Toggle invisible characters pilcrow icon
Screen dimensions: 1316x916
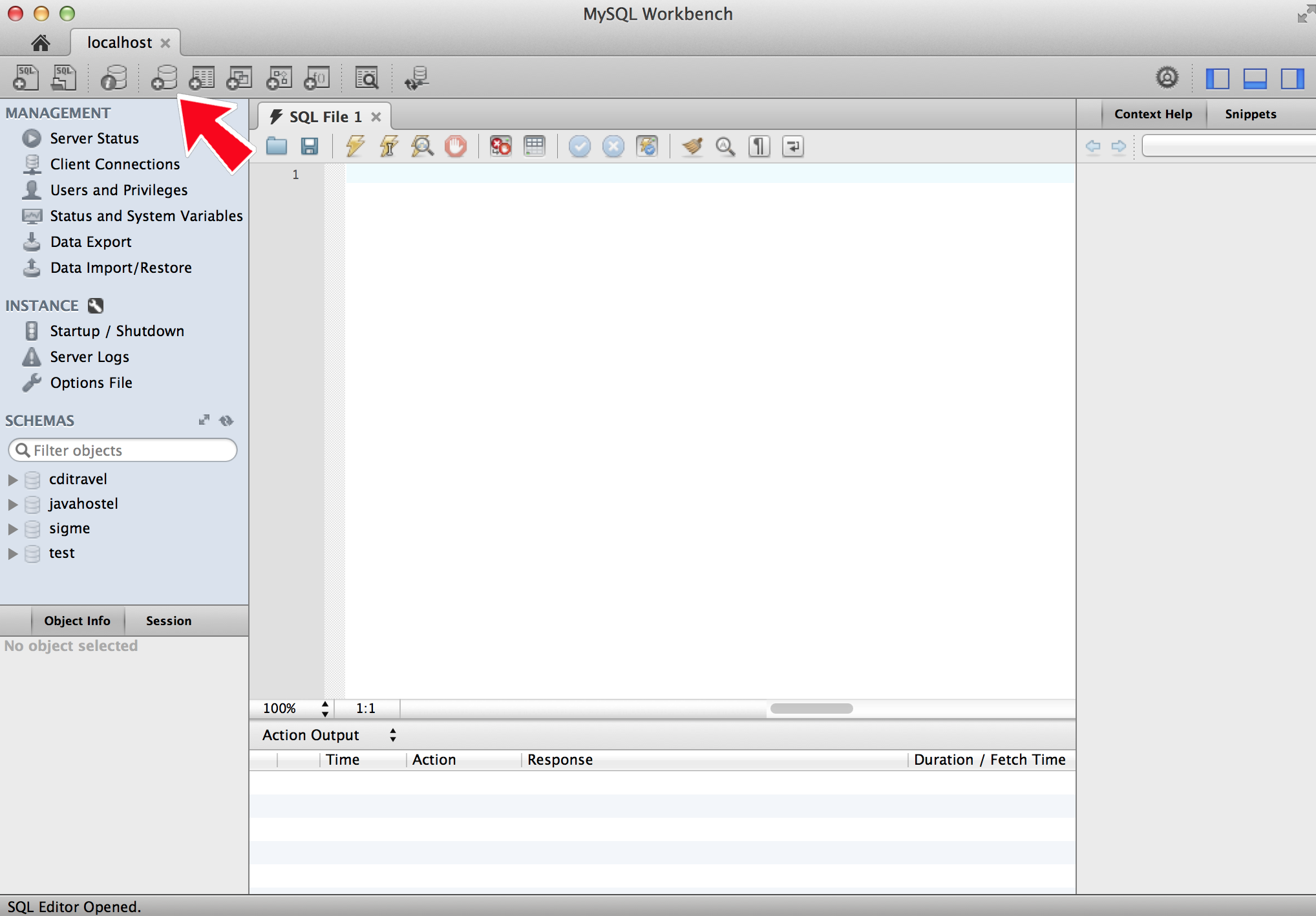[759, 146]
